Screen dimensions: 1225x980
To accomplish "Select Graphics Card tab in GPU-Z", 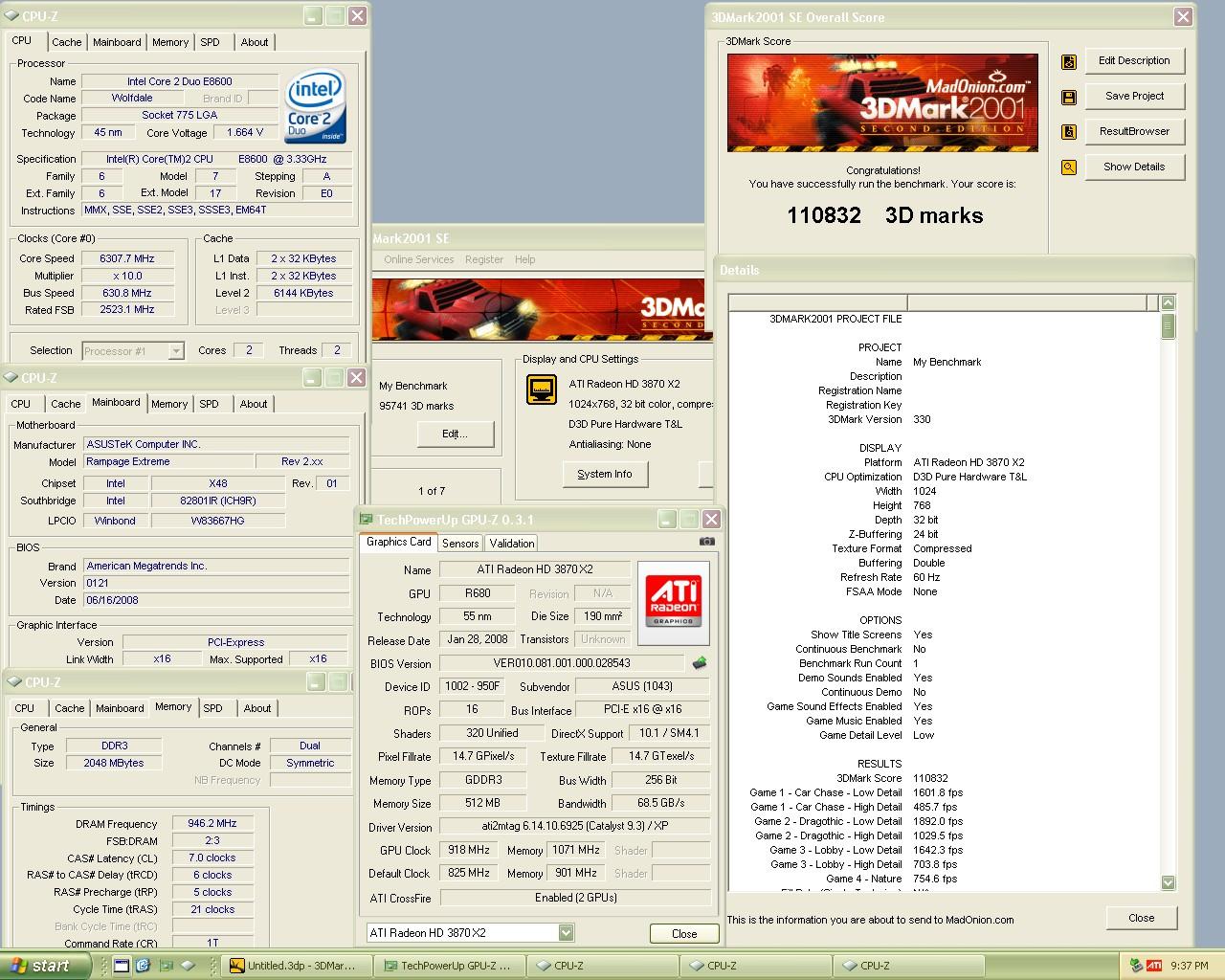I will [x=399, y=542].
